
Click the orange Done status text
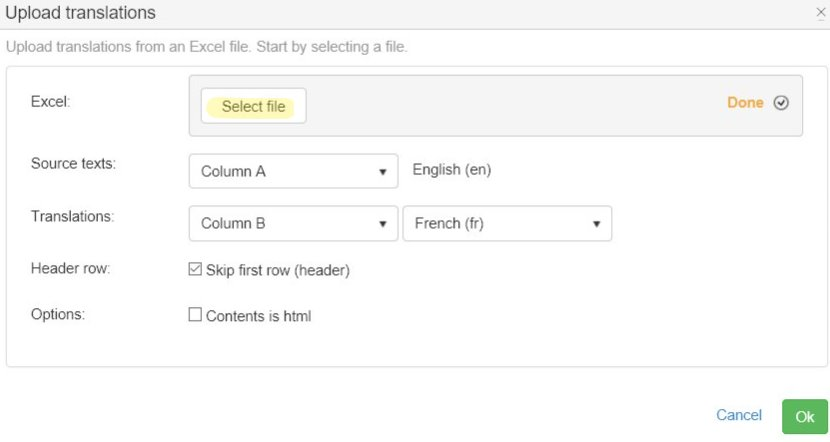tap(745, 103)
